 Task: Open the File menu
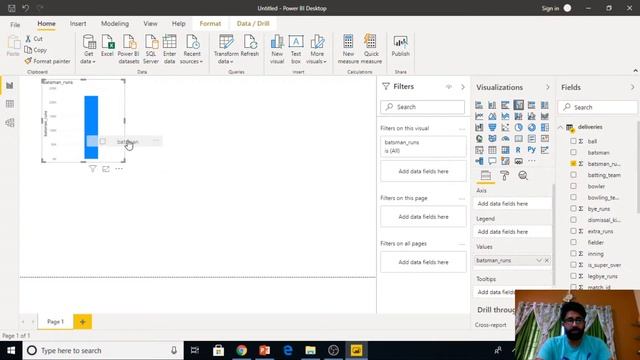point(15,24)
